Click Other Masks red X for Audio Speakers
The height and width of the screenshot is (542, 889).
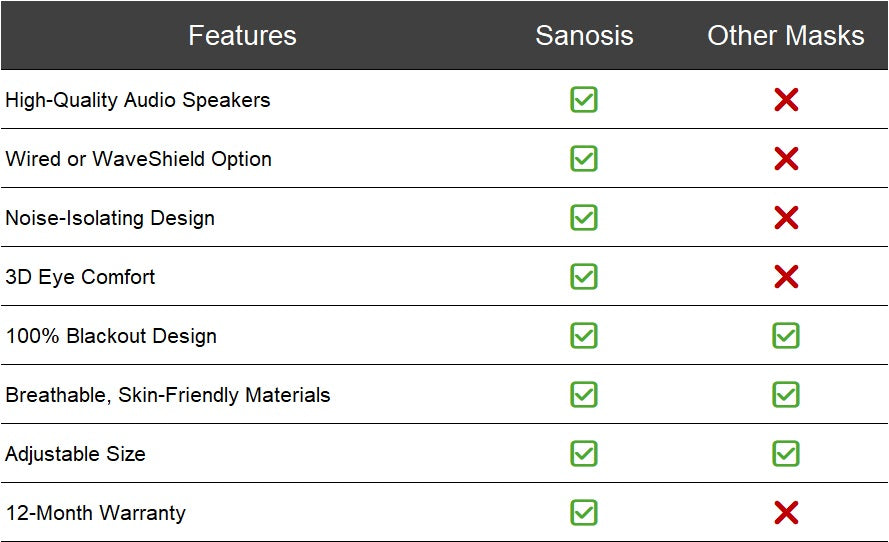786,99
